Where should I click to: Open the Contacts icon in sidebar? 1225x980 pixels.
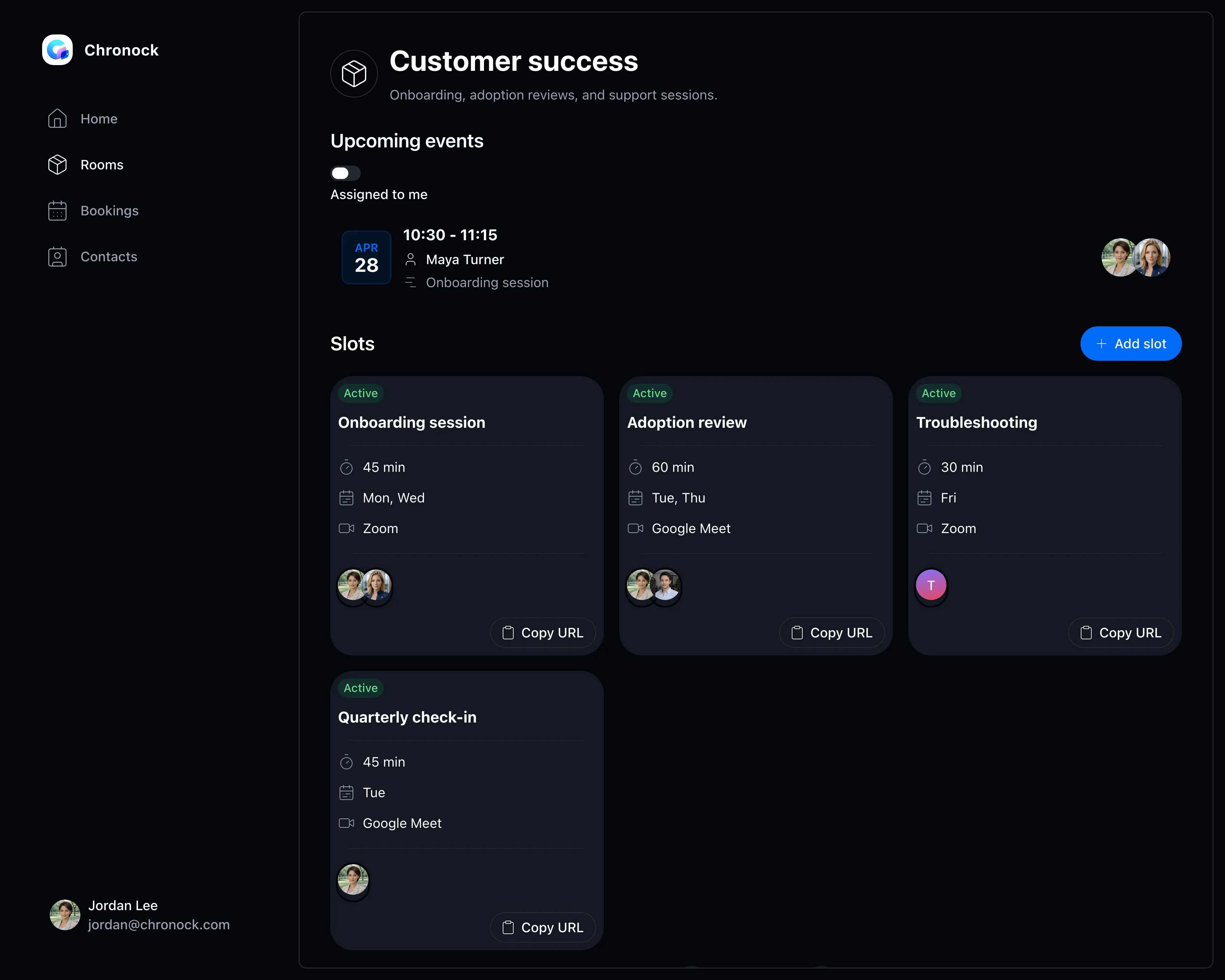click(x=57, y=257)
